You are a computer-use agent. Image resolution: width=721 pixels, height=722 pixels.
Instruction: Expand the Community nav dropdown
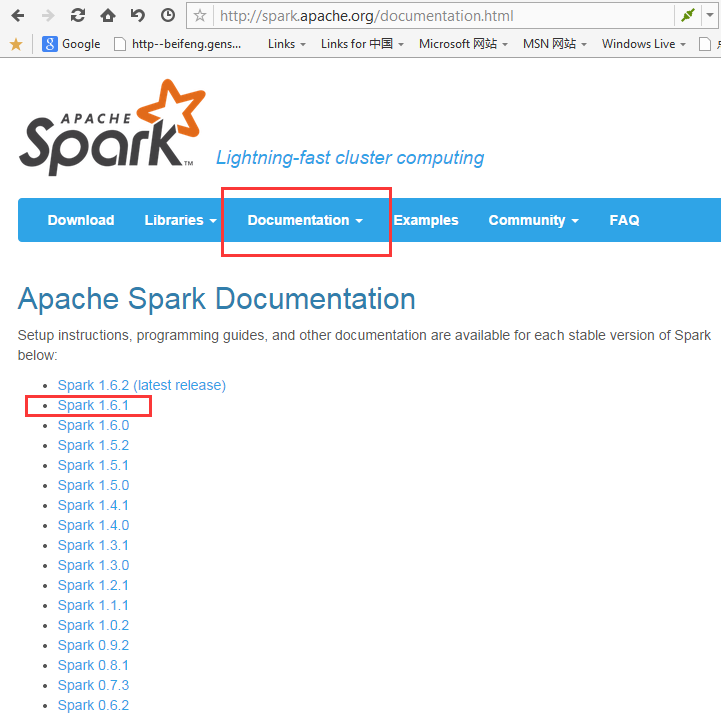(x=533, y=220)
